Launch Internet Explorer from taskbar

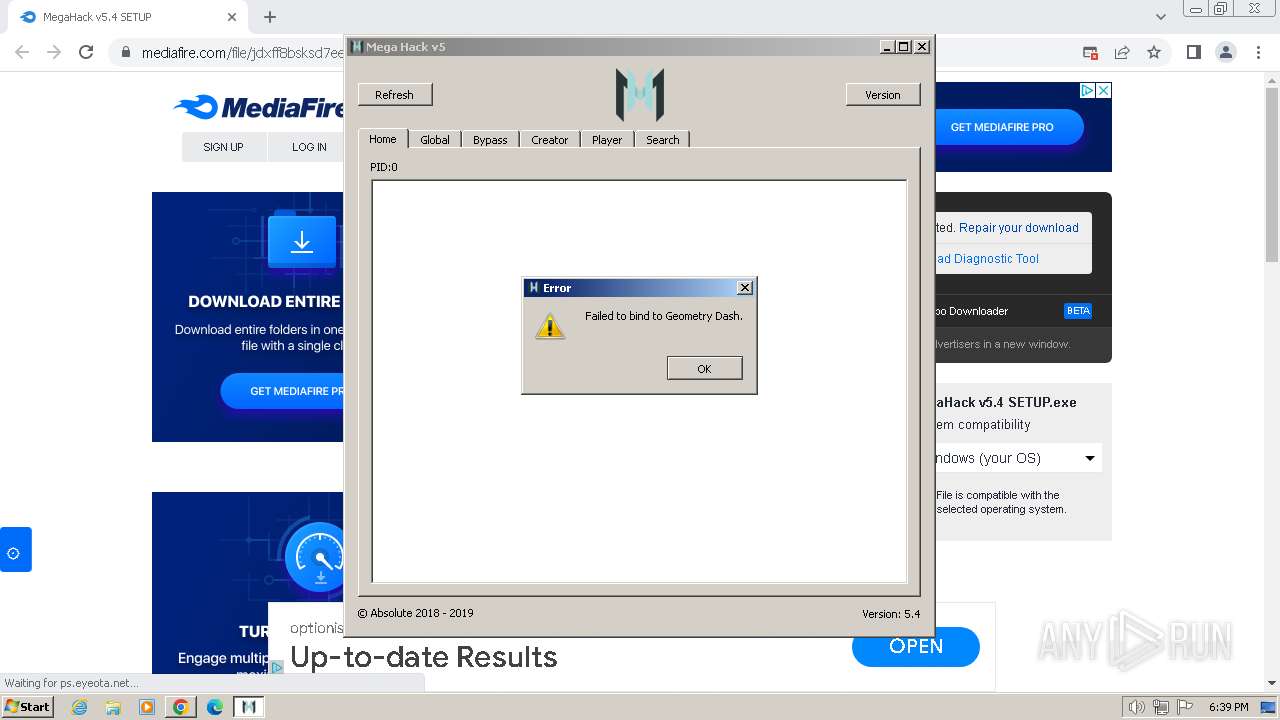pyautogui.click(x=80, y=707)
